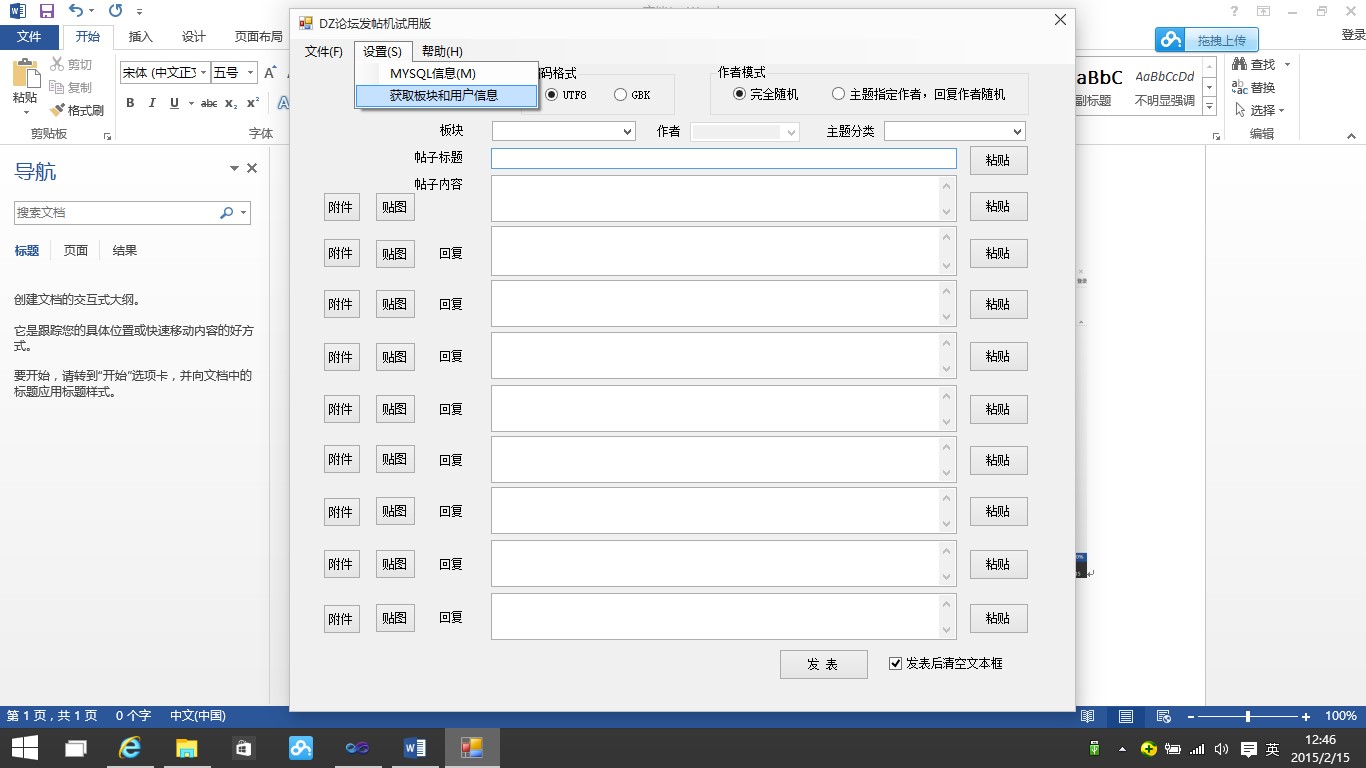
Task: Uncheck the 发表后清空文本框 checkbox
Action: click(x=895, y=663)
